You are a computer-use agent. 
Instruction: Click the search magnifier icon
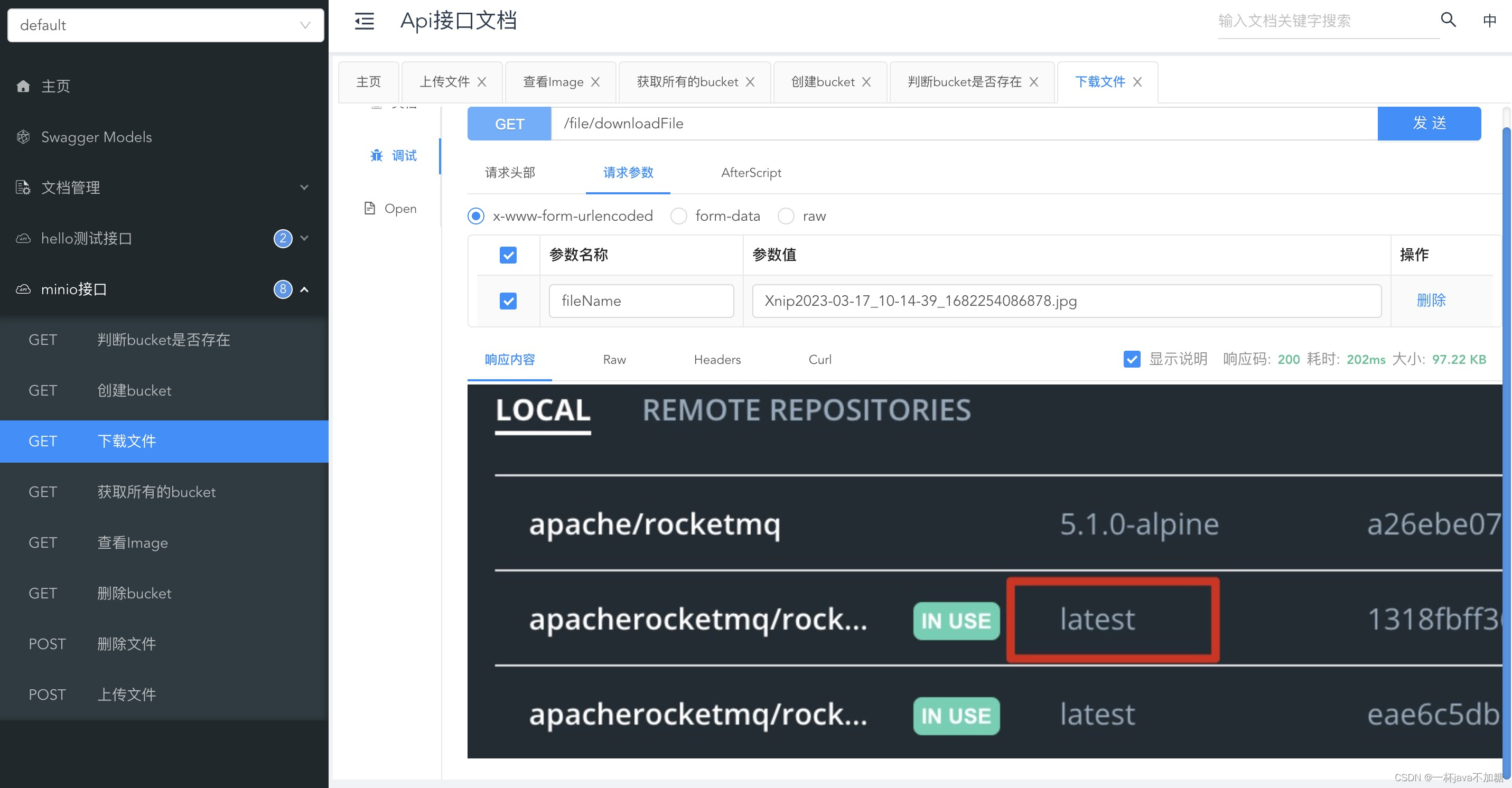click(1448, 20)
